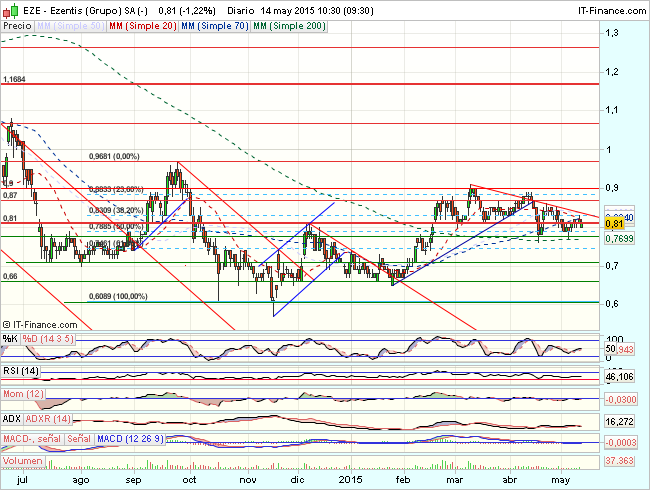Click the -0,0003 MACD value box
The image size is (650, 490).
(x=621, y=443)
